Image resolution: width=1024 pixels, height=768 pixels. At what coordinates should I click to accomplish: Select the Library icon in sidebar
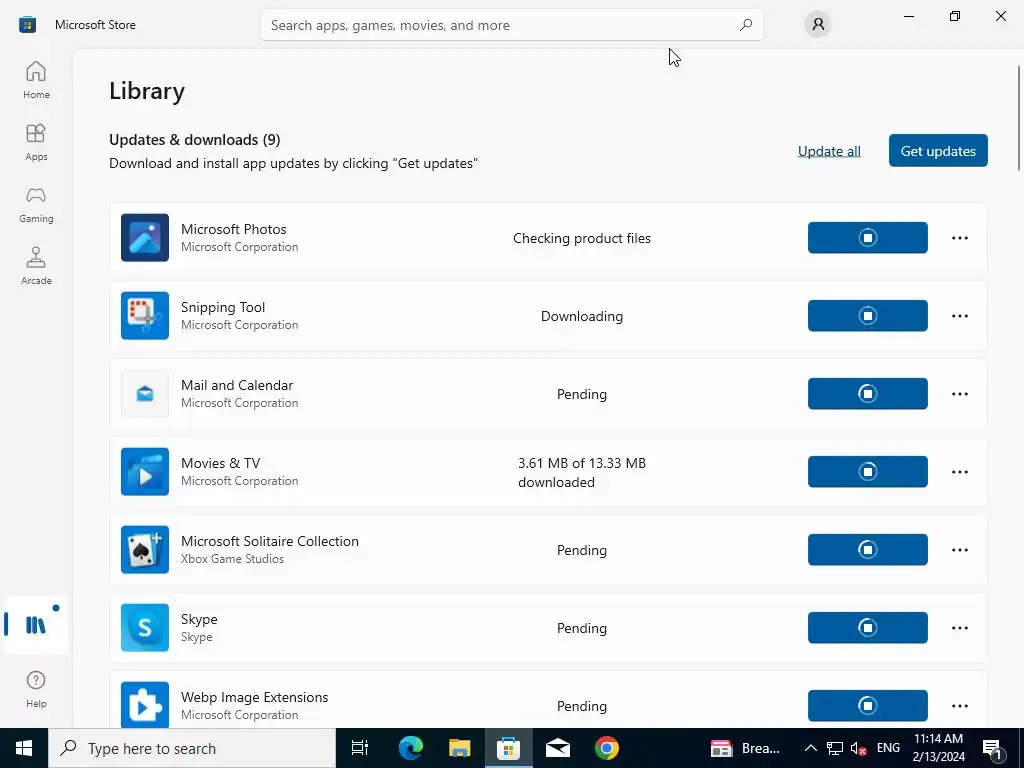36,625
